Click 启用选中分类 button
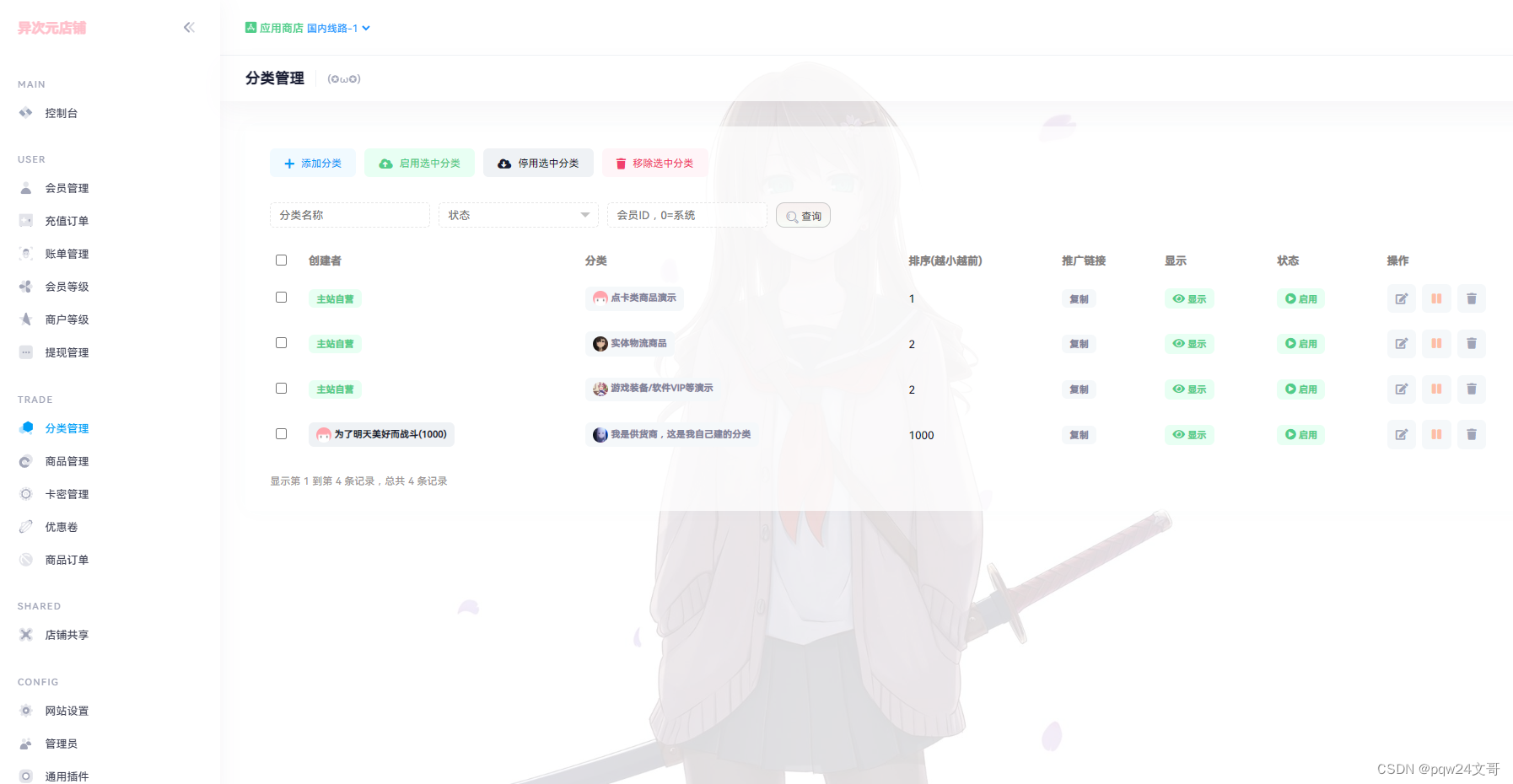This screenshot has height=784, width=1513. click(419, 163)
